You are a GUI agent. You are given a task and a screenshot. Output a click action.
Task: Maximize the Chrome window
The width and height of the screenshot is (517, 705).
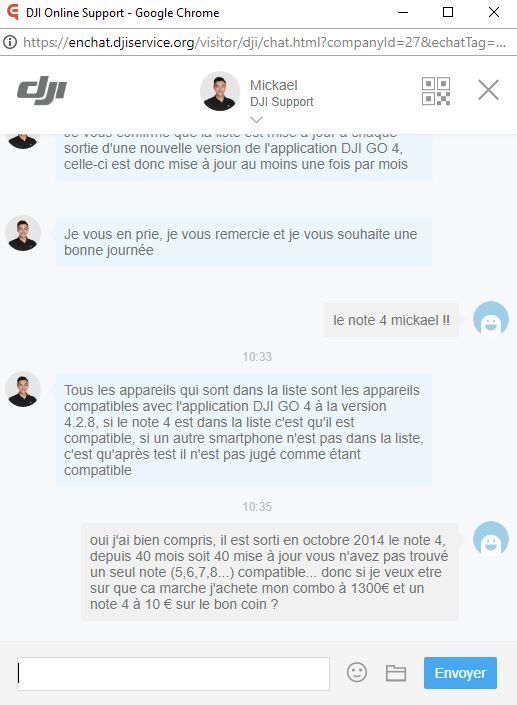pyautogui.click(x=448, y=12)
